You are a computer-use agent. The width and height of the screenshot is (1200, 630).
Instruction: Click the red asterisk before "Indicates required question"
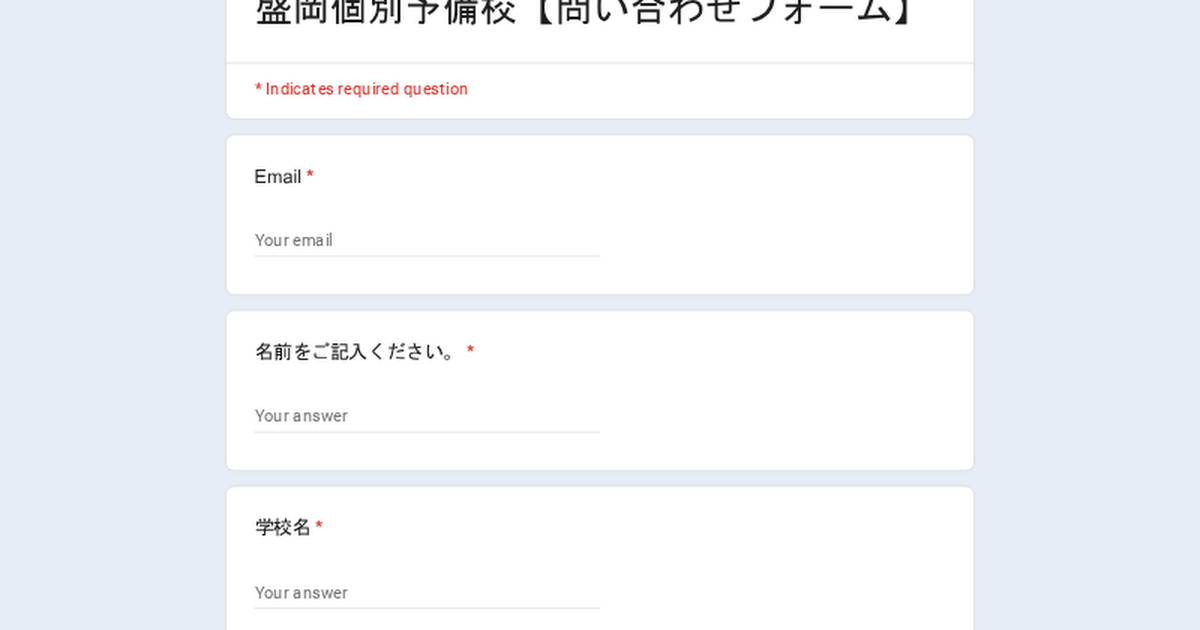tap(258, 89)
